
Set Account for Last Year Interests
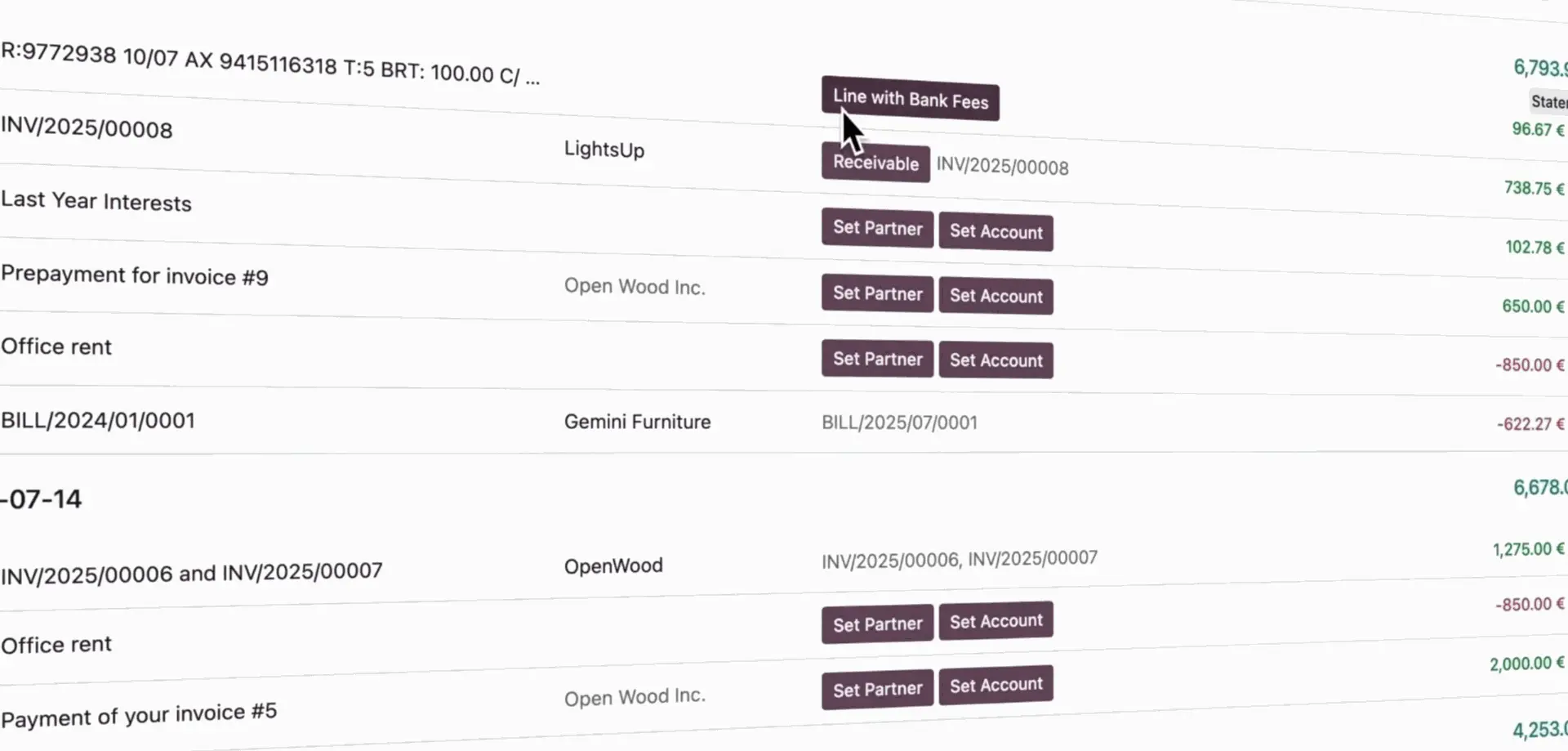996,232
